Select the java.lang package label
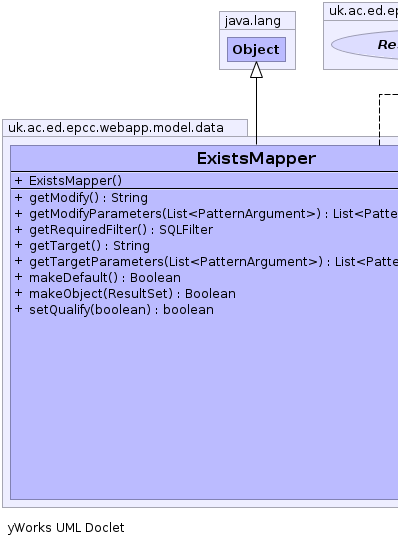 tap(253, 21)
